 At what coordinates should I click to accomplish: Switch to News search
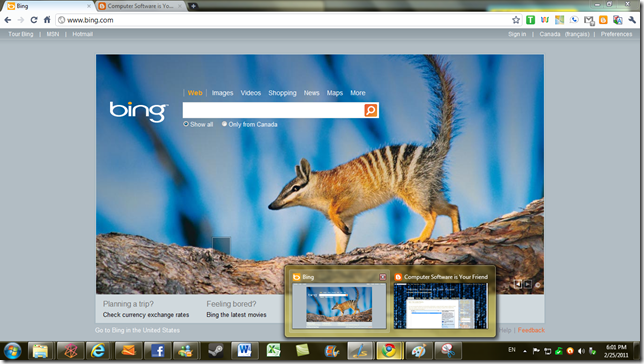point(311,93)
